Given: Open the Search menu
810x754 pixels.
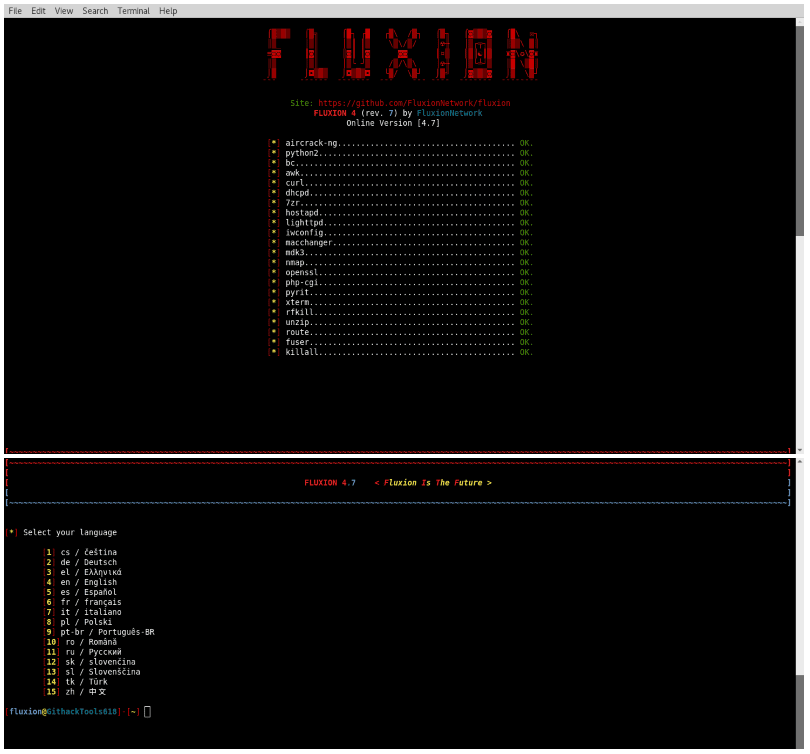Looking at the screenshot, I should pyautogui.click(x=95, y=11).
